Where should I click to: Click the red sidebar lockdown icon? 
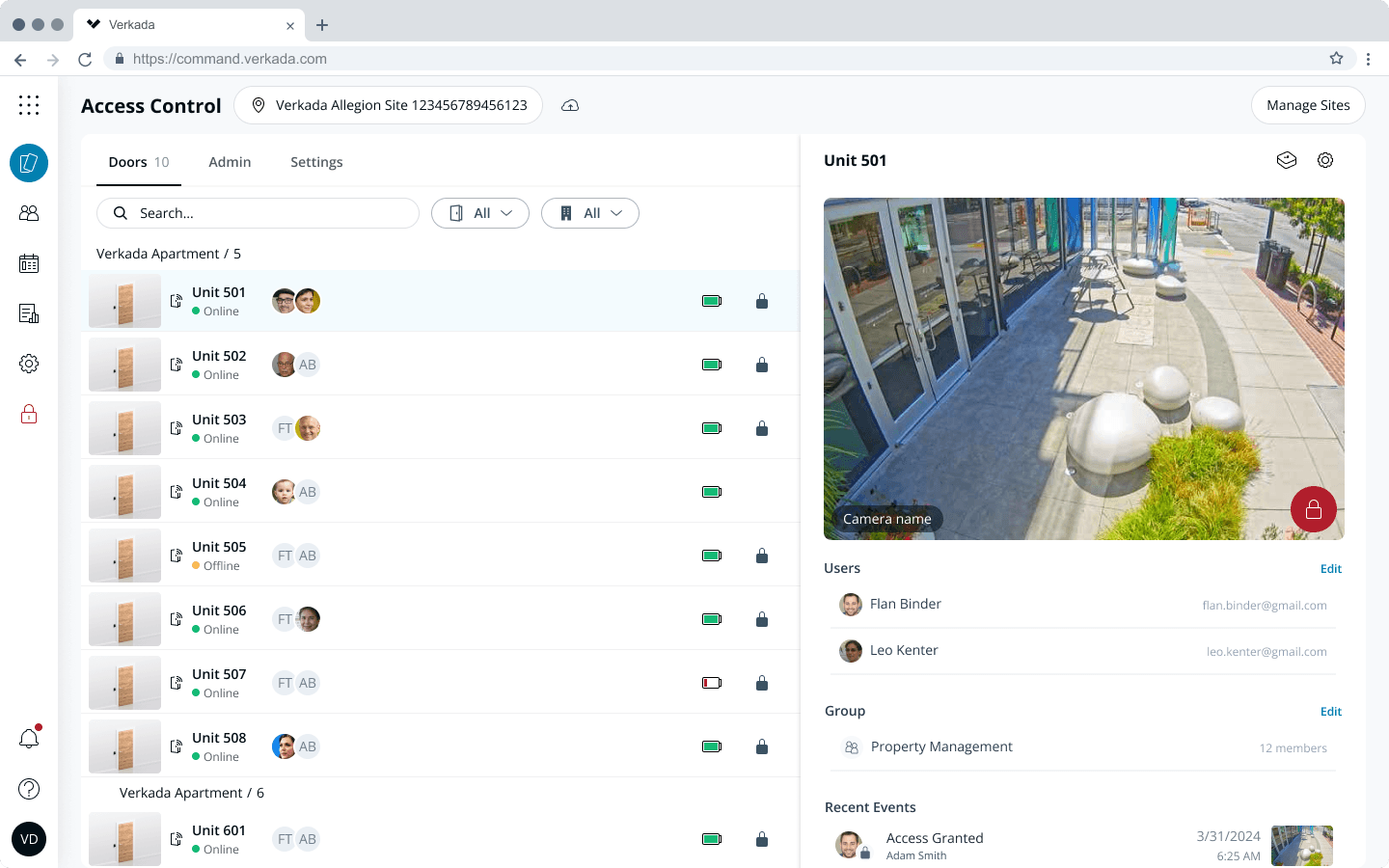click(x=29, y=415)
